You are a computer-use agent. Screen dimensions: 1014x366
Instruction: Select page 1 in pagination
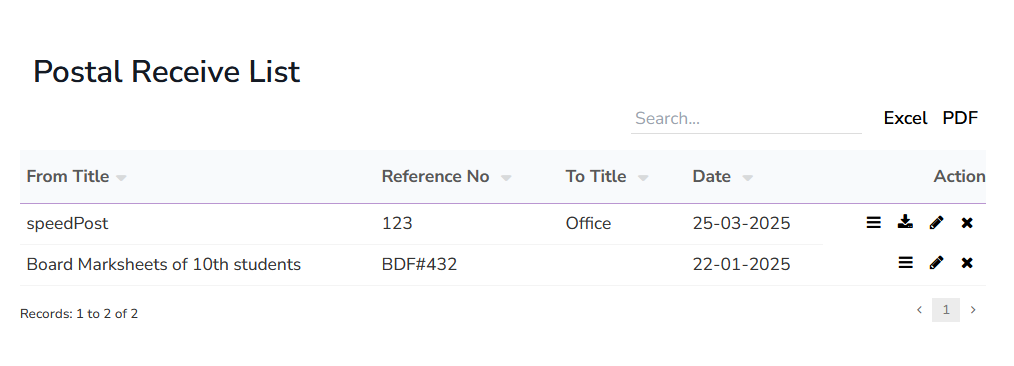pyautogui.click(x=946, y=310)
